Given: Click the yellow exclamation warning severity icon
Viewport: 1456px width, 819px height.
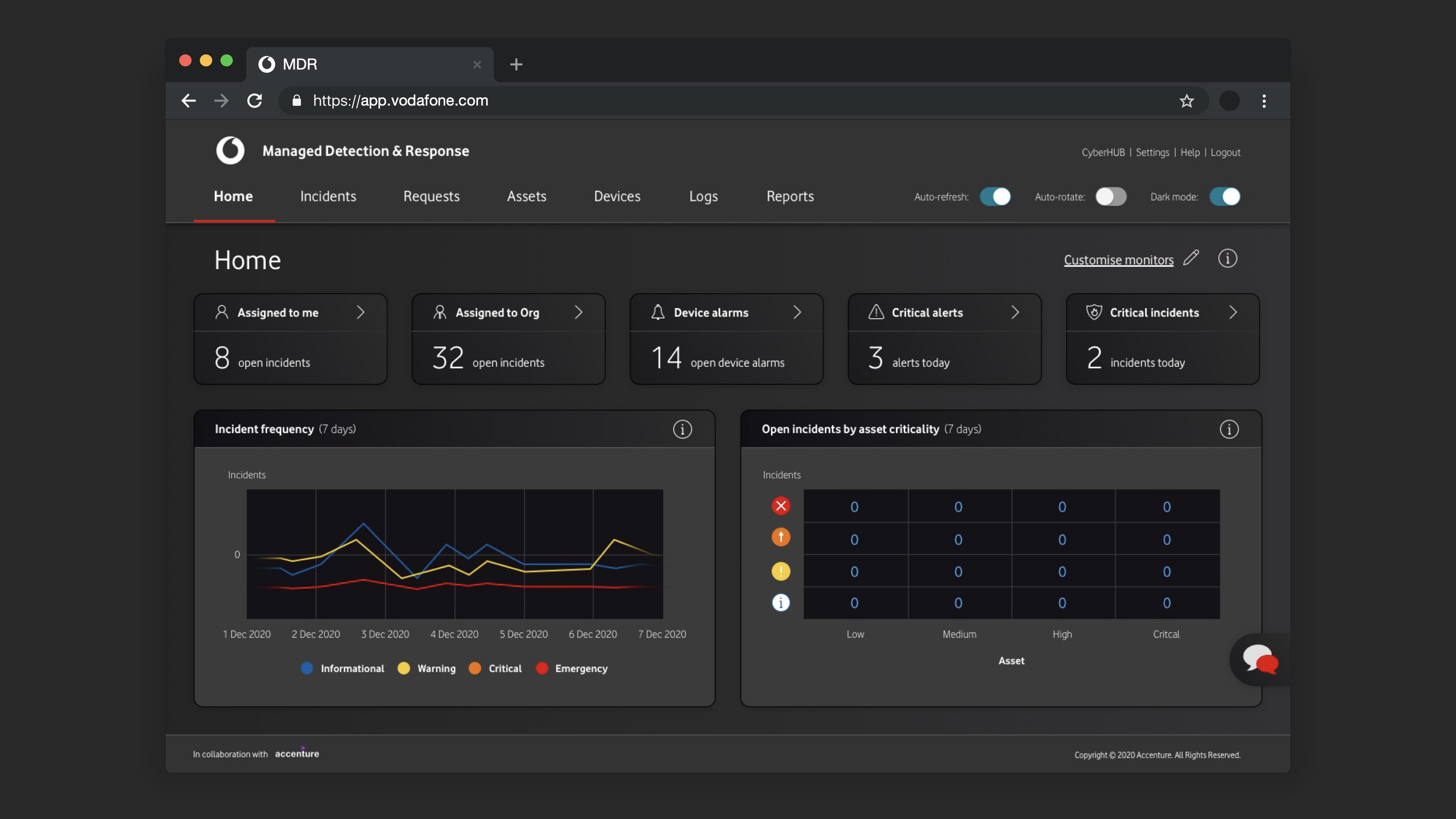Looking at the screenshot, I should pos(780,571).
